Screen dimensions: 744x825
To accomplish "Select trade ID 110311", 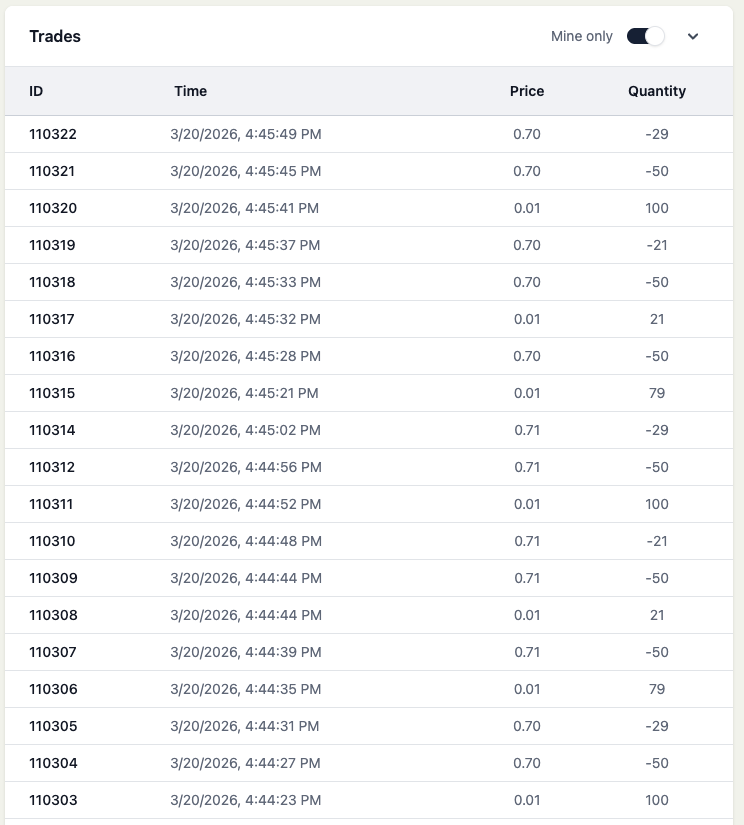I will (51, 504).
